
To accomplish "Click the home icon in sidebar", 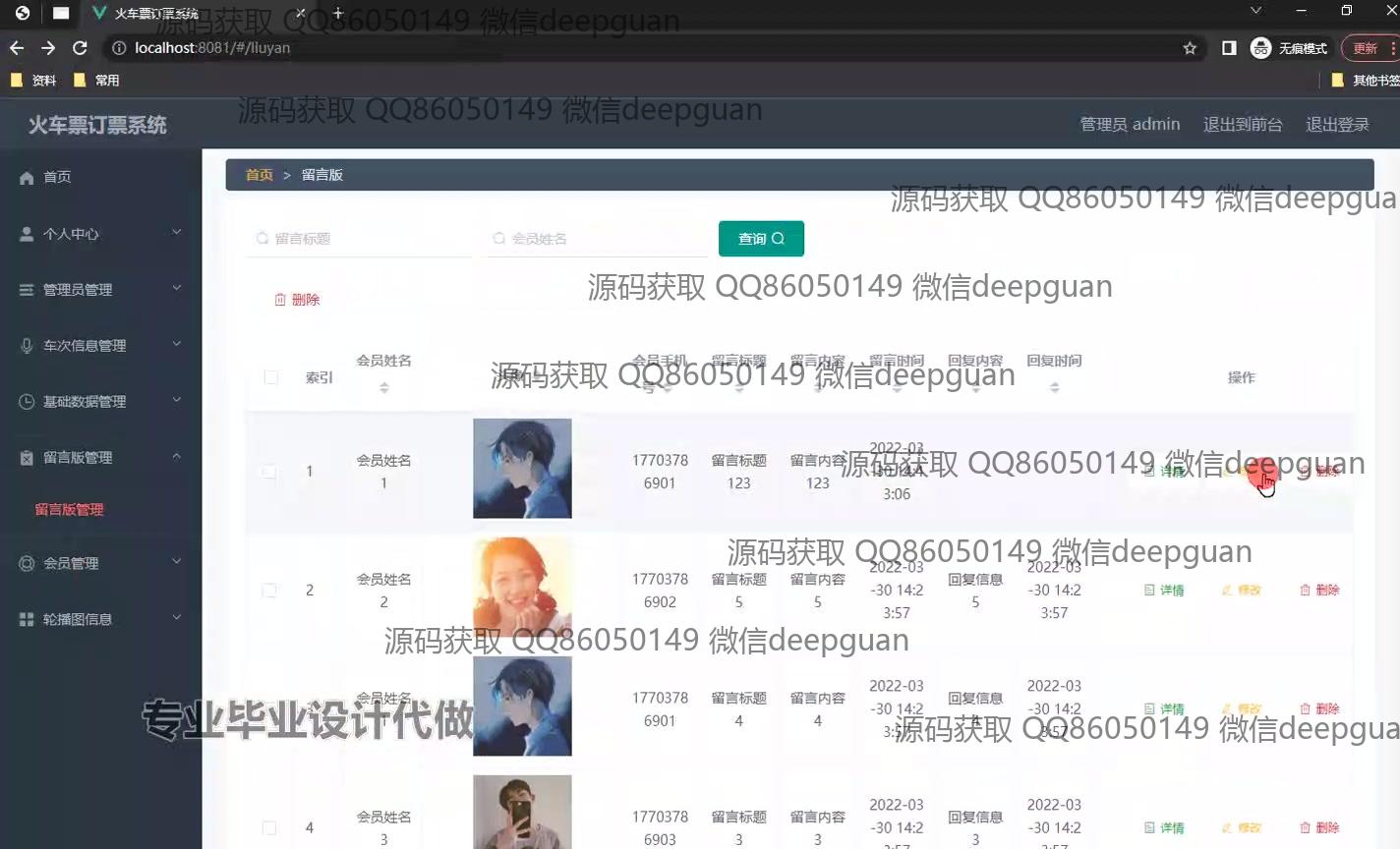I will 27,178.
